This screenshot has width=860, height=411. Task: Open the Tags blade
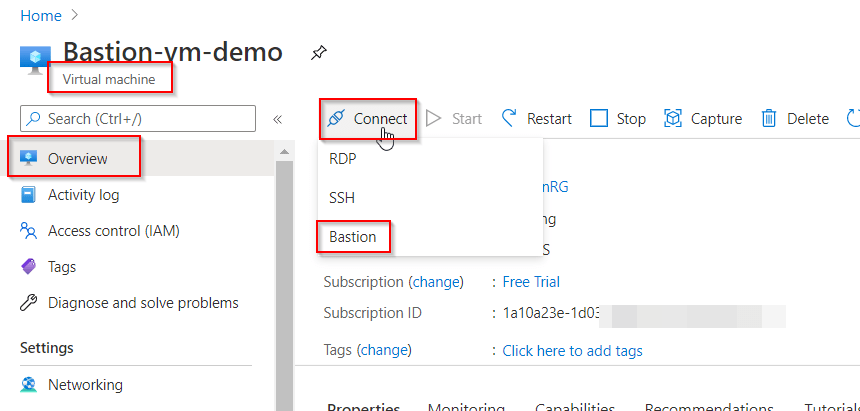[x=61, y=267]
